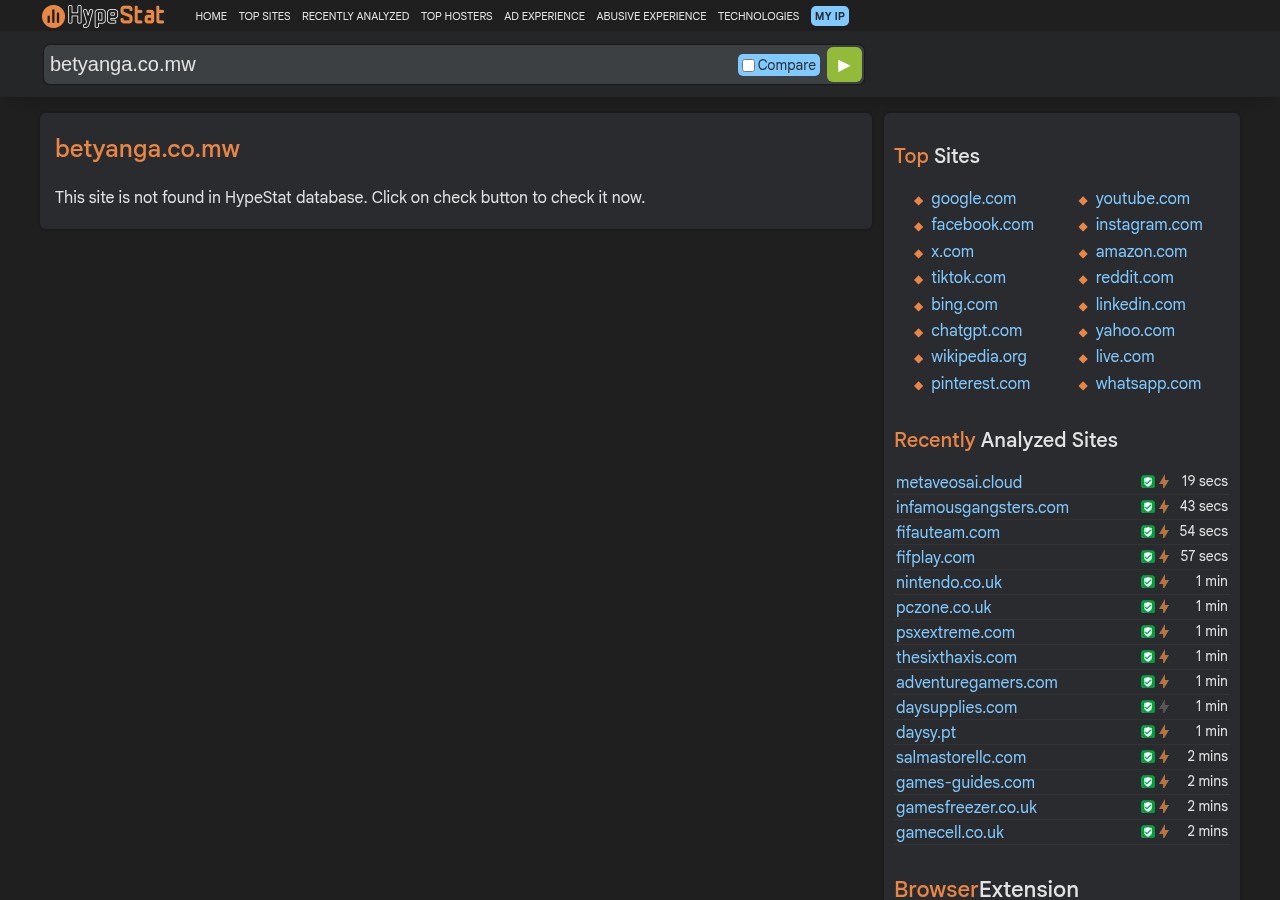Open whatsapp.com top site link
The width and height of the screenshot is (1280, 900).
(x=1148, y=383)
